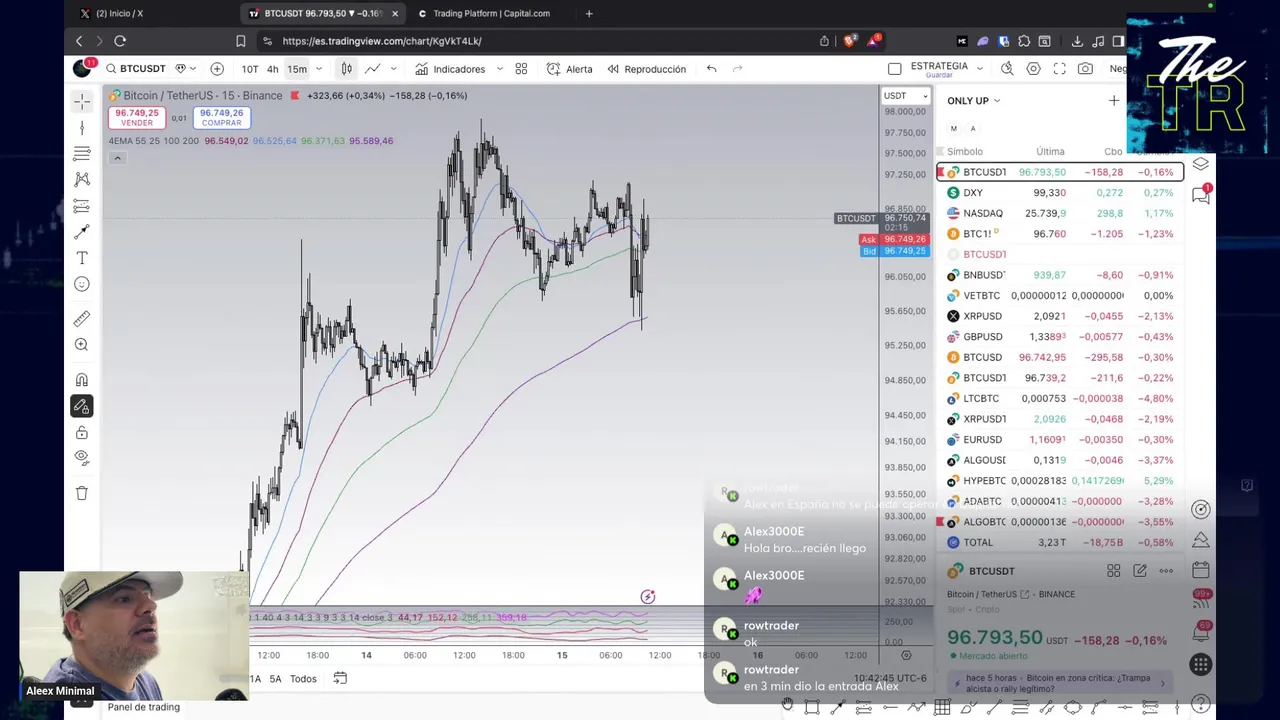Click the undo arrow in top toolbar

coord(711,69)
